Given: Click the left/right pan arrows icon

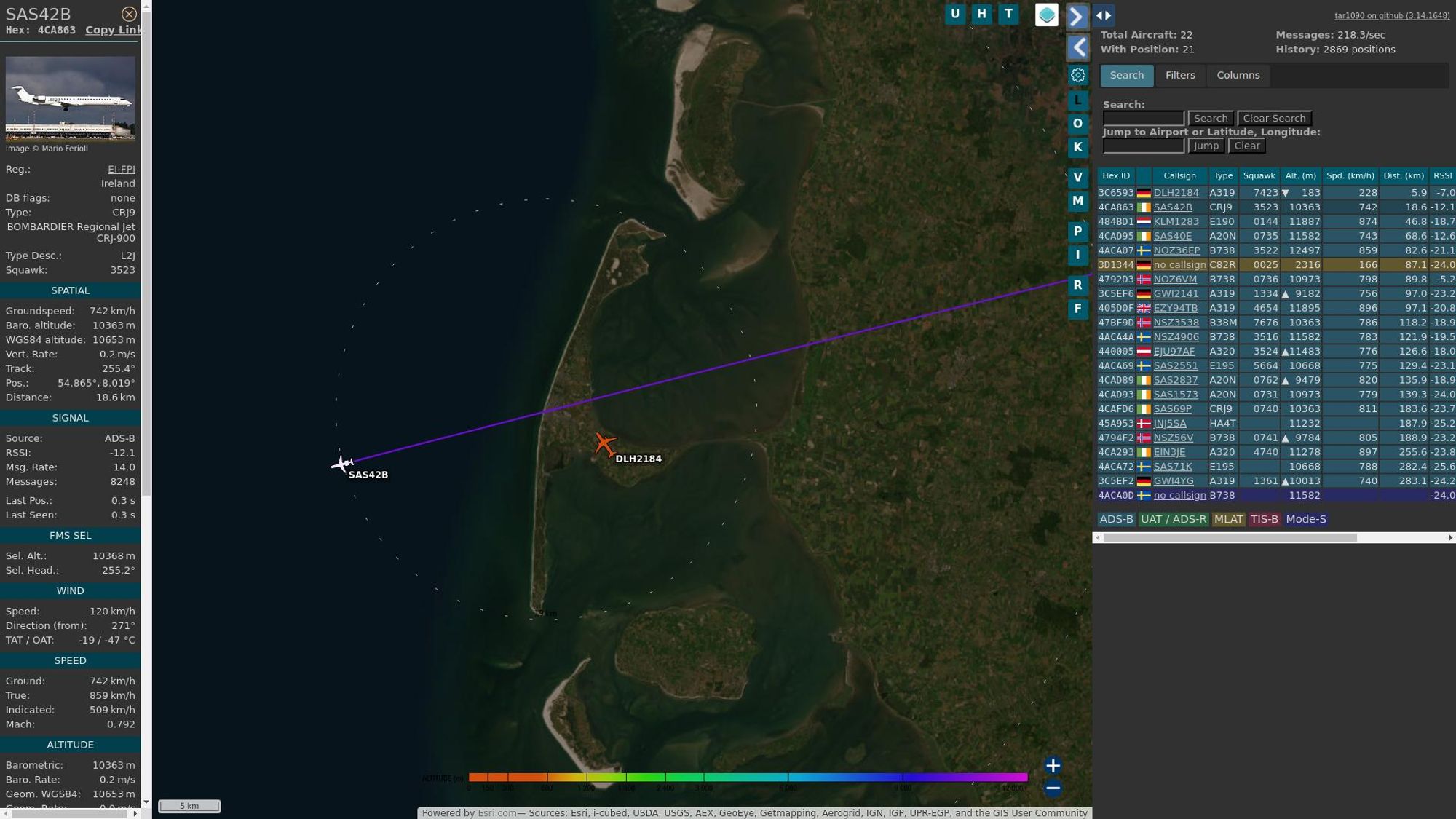Looking at the screenshot, I should click(1105, 15).
